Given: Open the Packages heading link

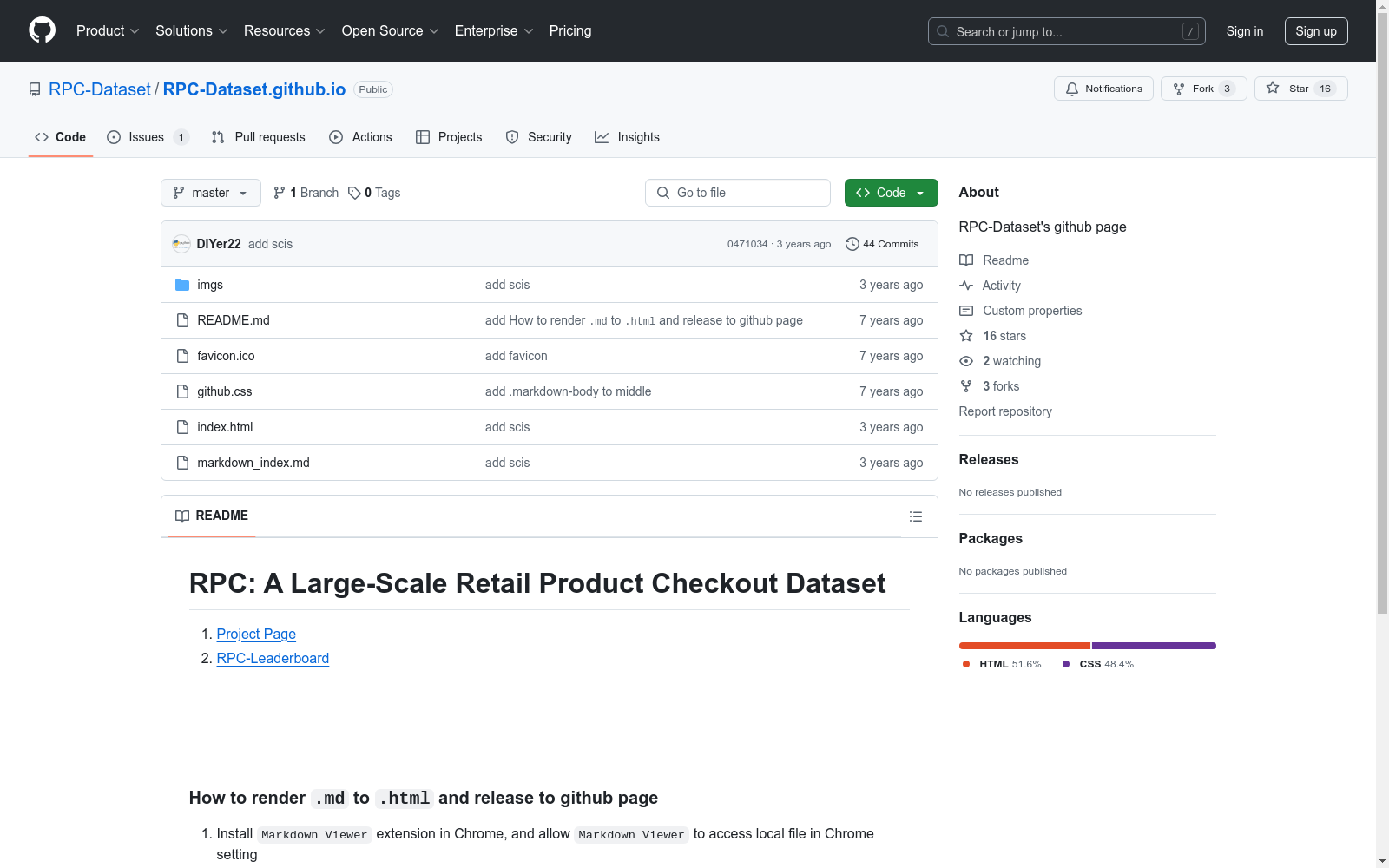Looking at the screenshot, I should [x=991, y=538].
